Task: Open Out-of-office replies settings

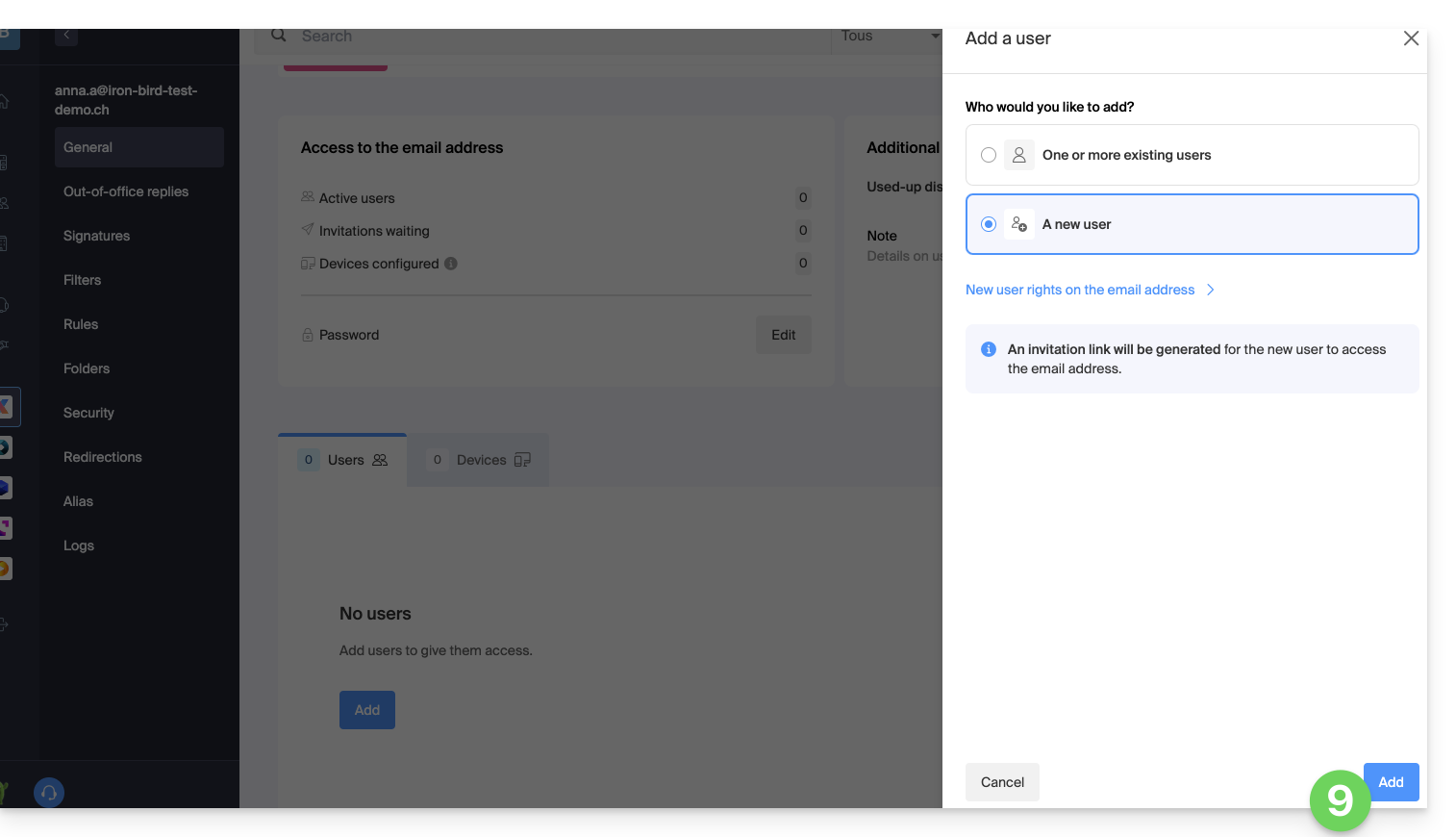Action: pyautogui.click(x=126, y=191)
